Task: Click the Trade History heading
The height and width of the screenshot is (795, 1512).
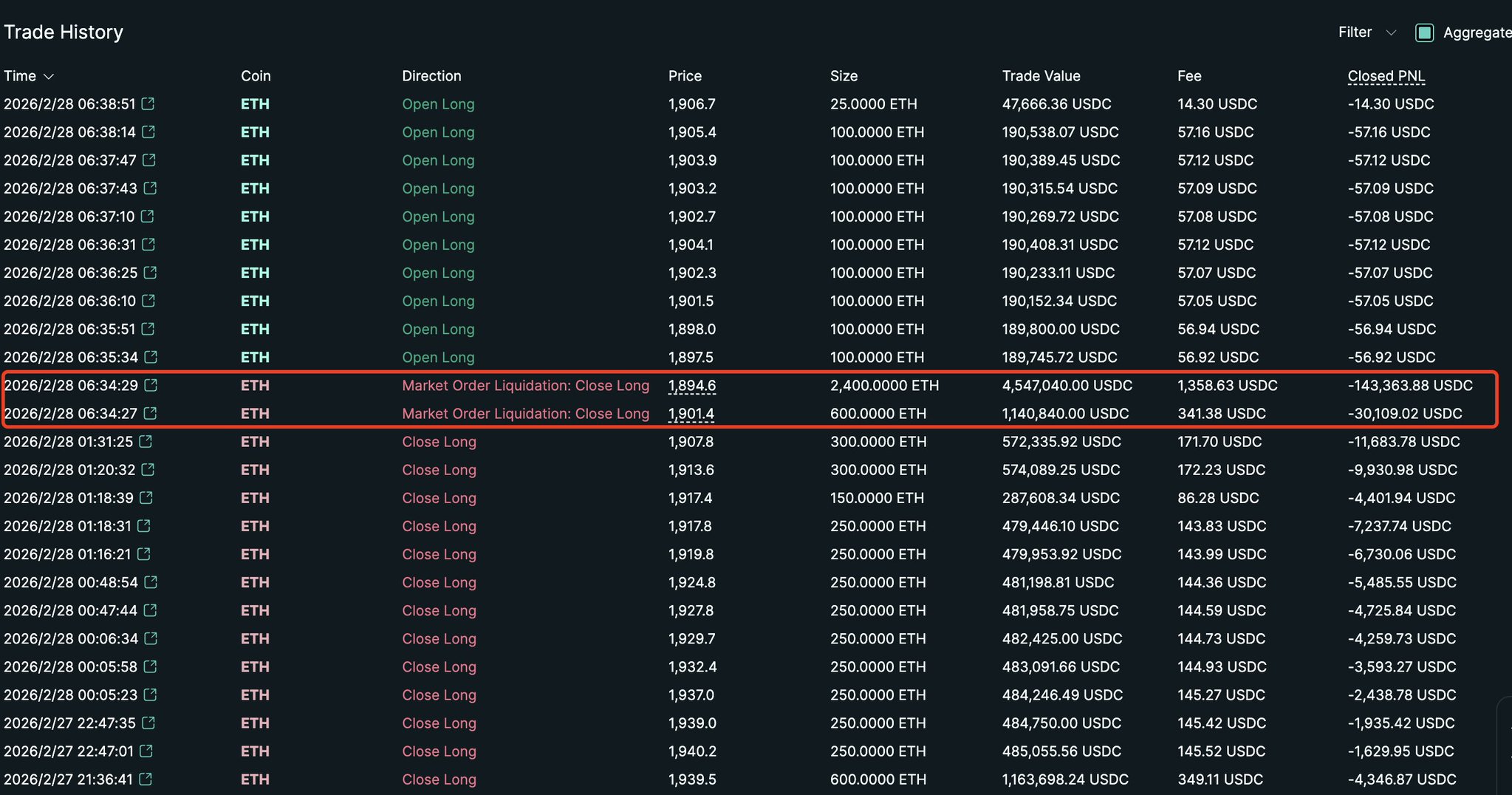Action: pos(64,33)
